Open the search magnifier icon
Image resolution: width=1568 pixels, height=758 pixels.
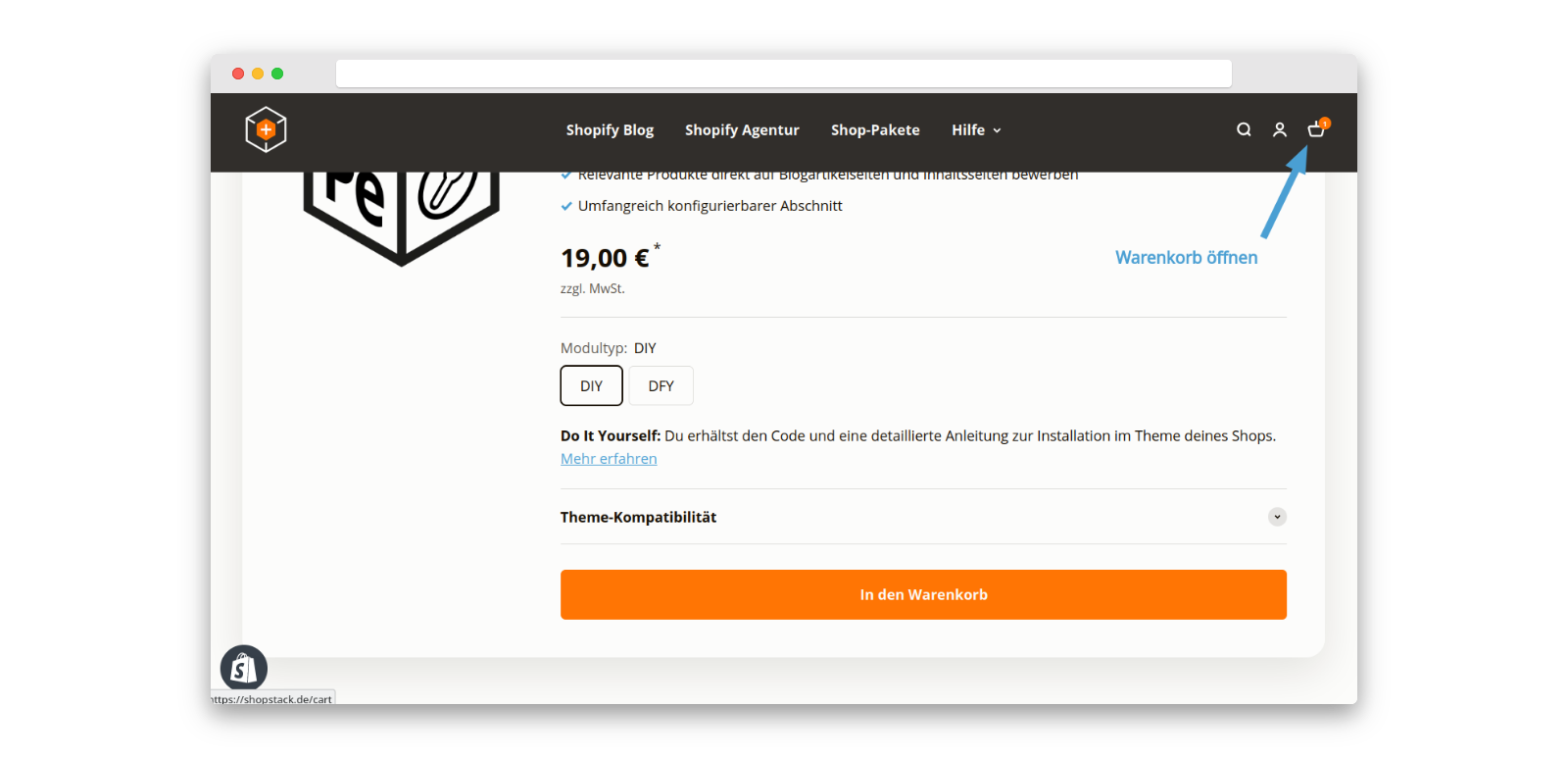[x=1244, y=129]
